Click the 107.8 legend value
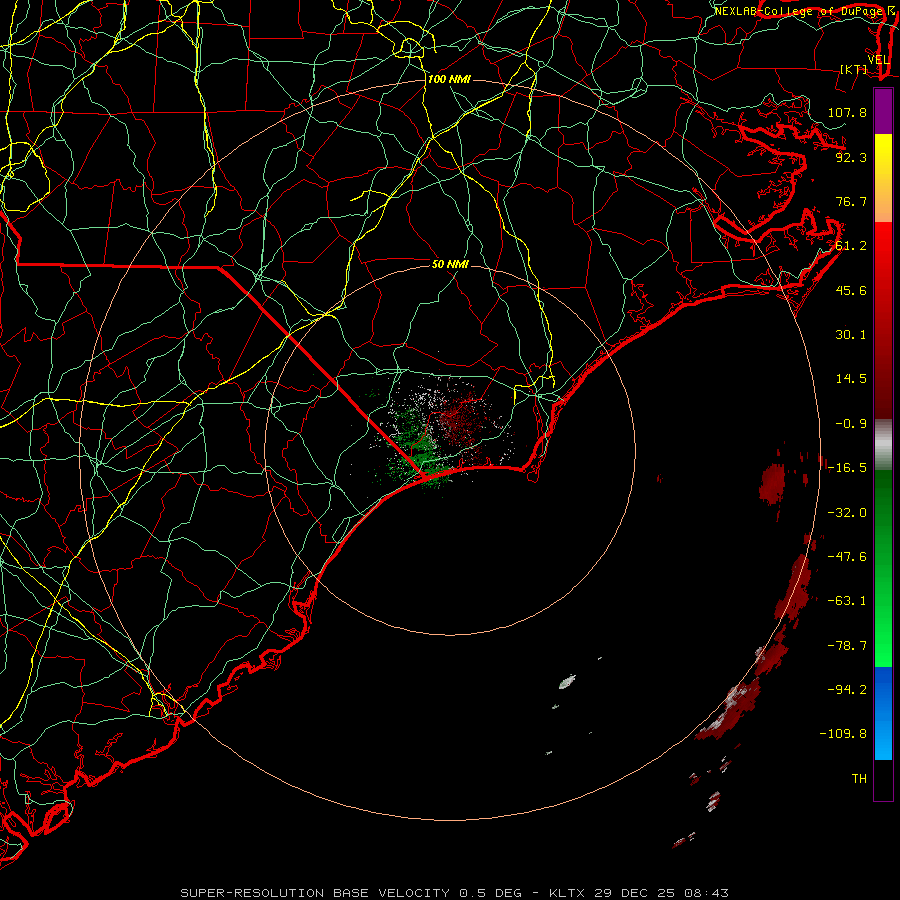Image resolution: width=900 pixels, height=900 pixels. 847,112
